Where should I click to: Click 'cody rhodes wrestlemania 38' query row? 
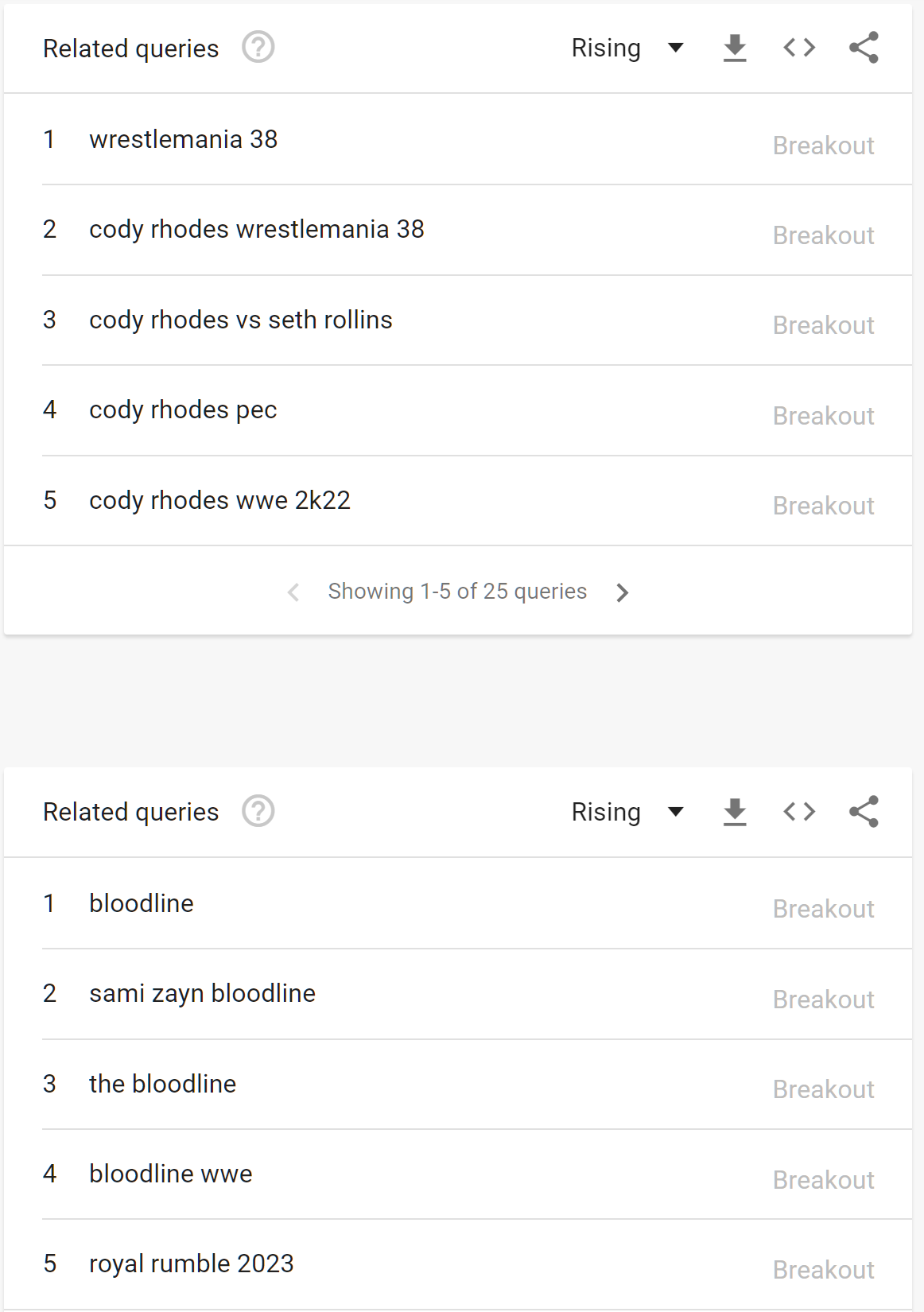[257, 230]
